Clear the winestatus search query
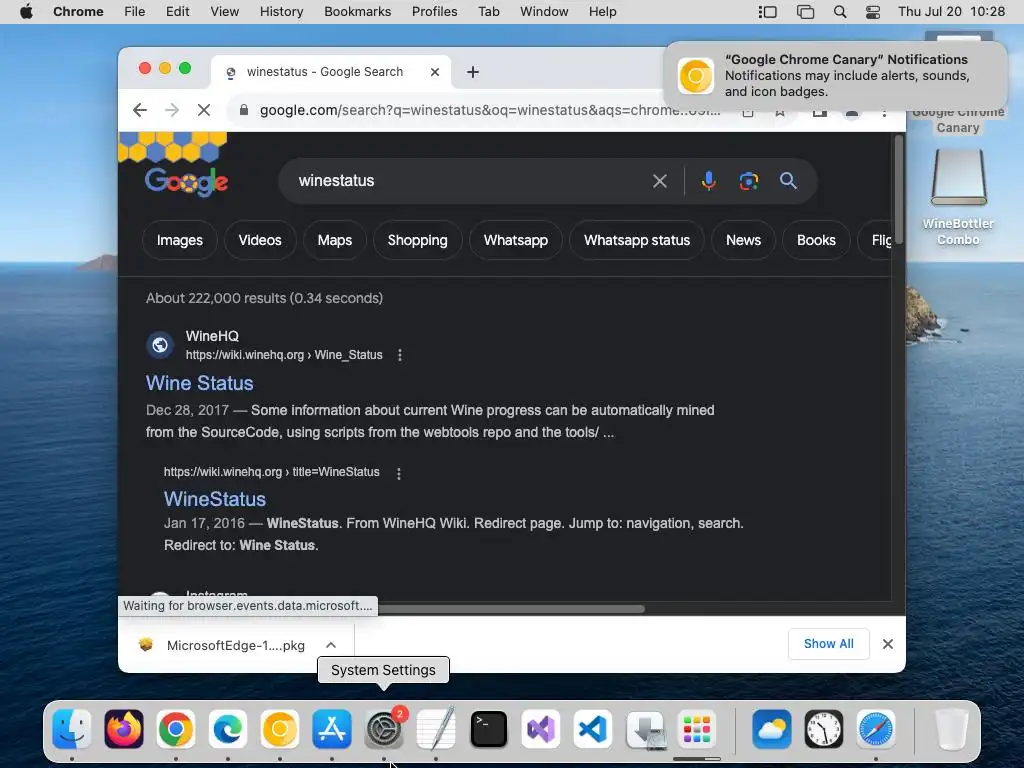The width and height of the screenshot is (1024, 768). coord(660,181)
